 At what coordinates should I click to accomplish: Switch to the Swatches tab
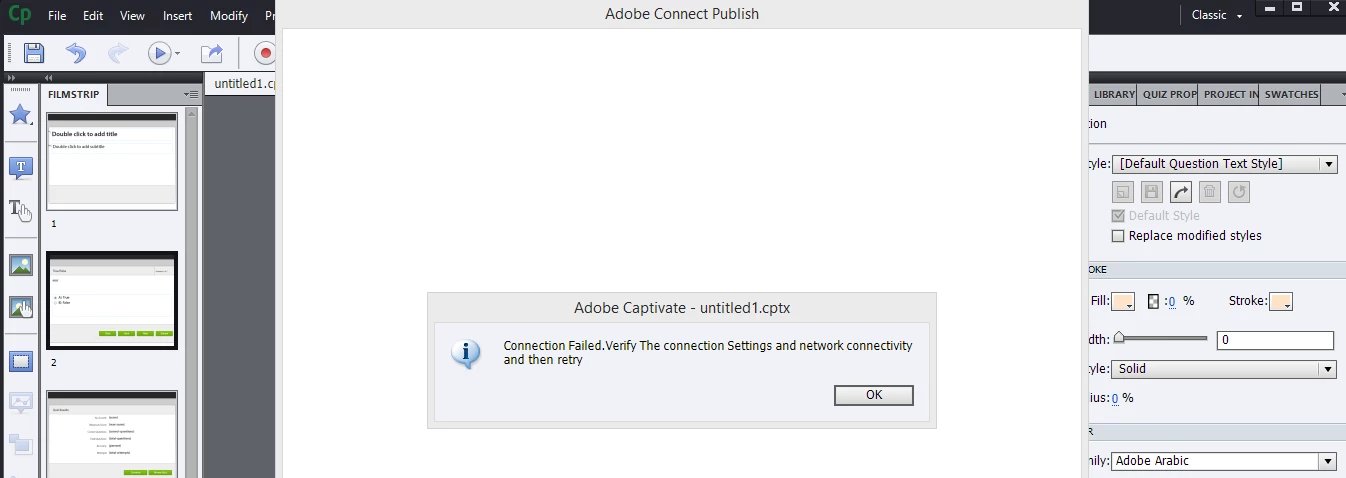[x=1292, y=94]
